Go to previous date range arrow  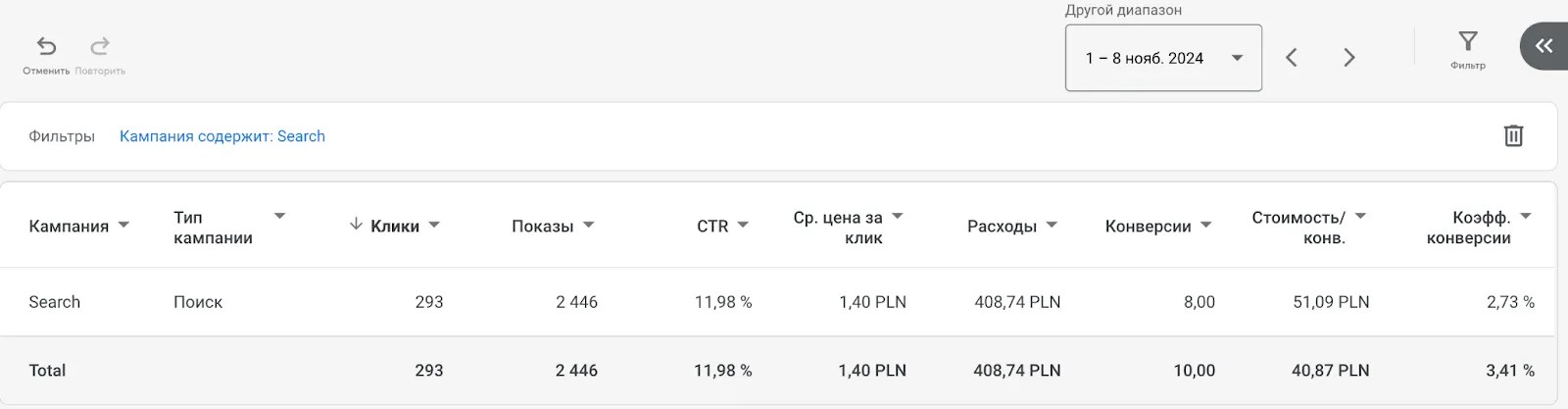pos(1292,58)
